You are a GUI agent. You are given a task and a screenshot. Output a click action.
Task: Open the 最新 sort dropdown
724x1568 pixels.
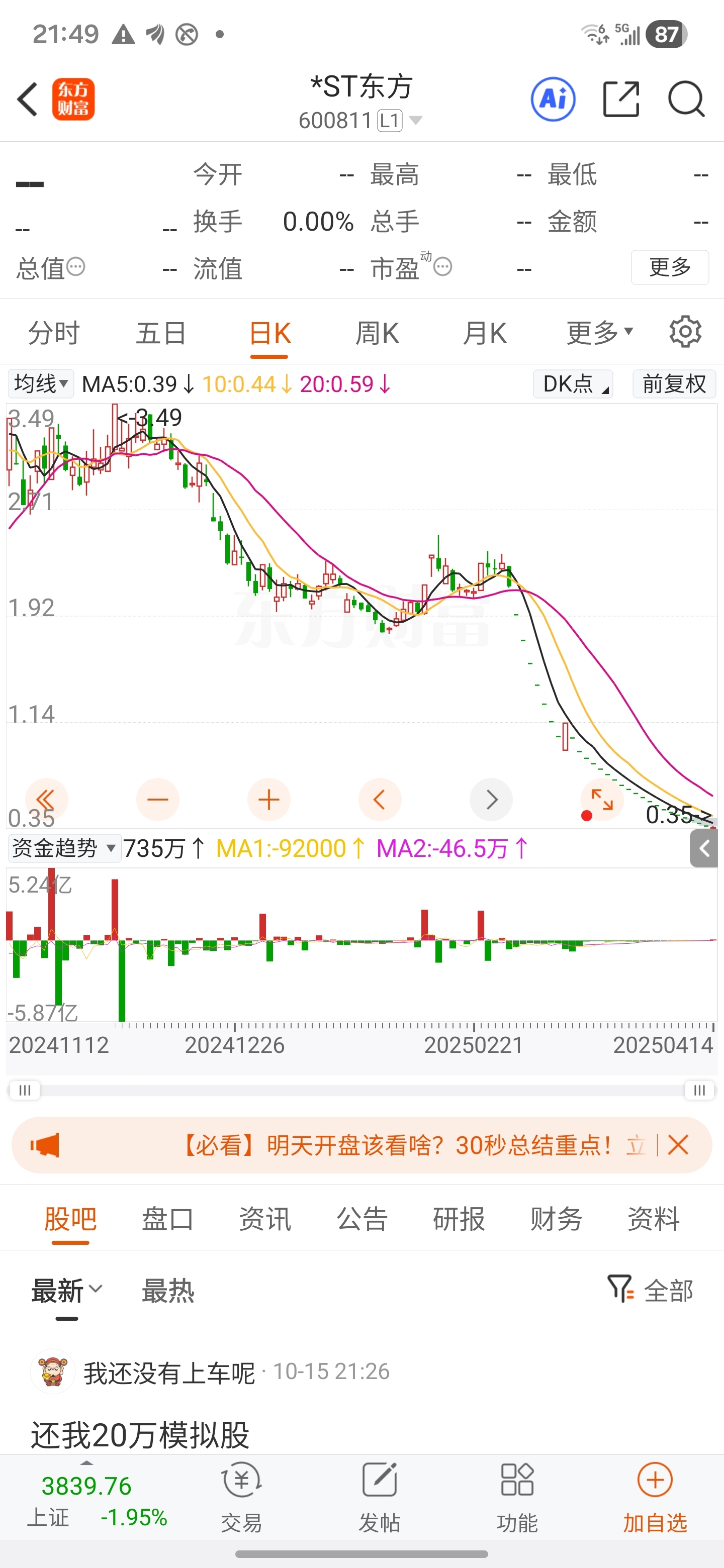pos(67,1291)
